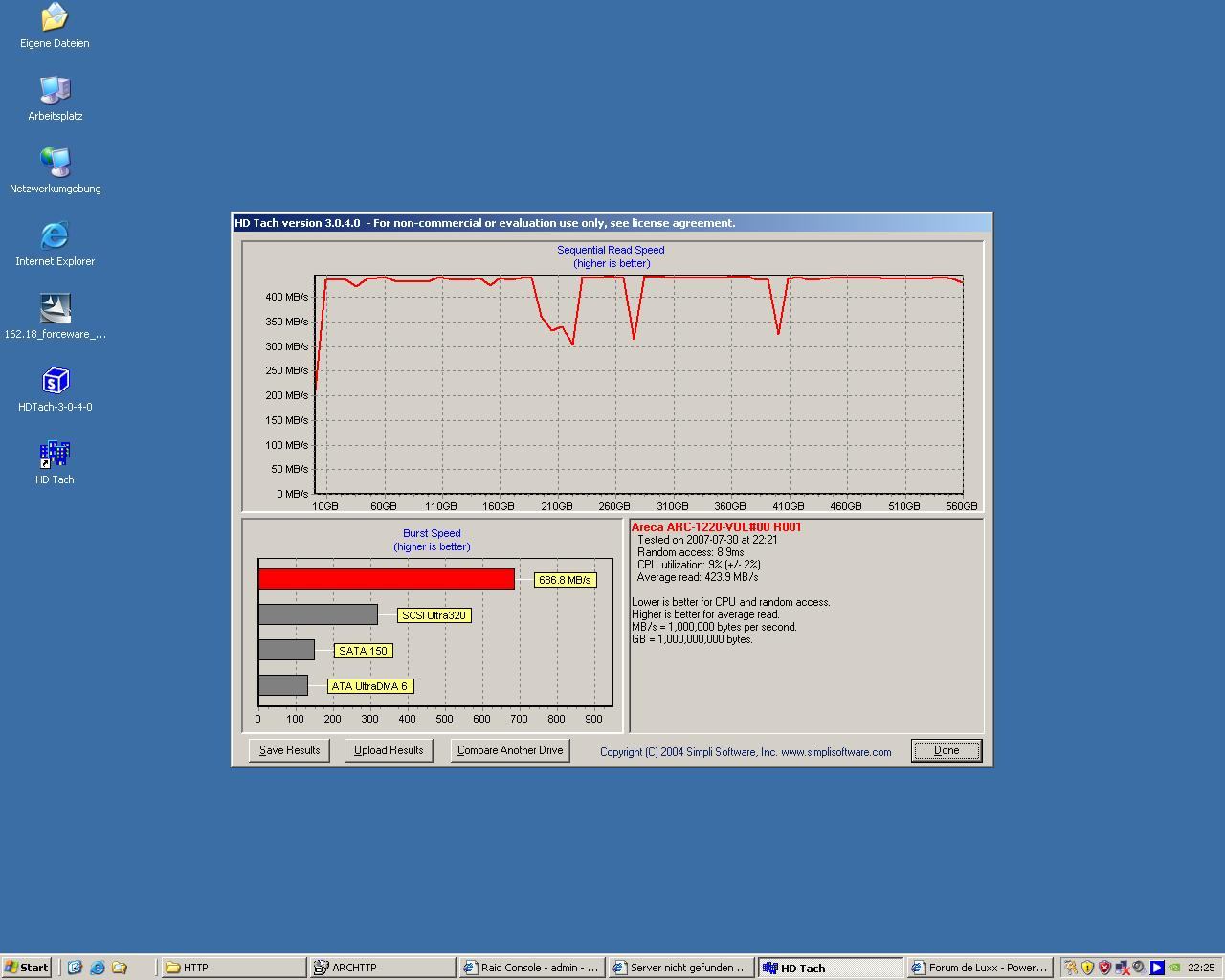Switch to the HD Tach taskbar button
The image size is (1225, 980).
click(831, 968)
